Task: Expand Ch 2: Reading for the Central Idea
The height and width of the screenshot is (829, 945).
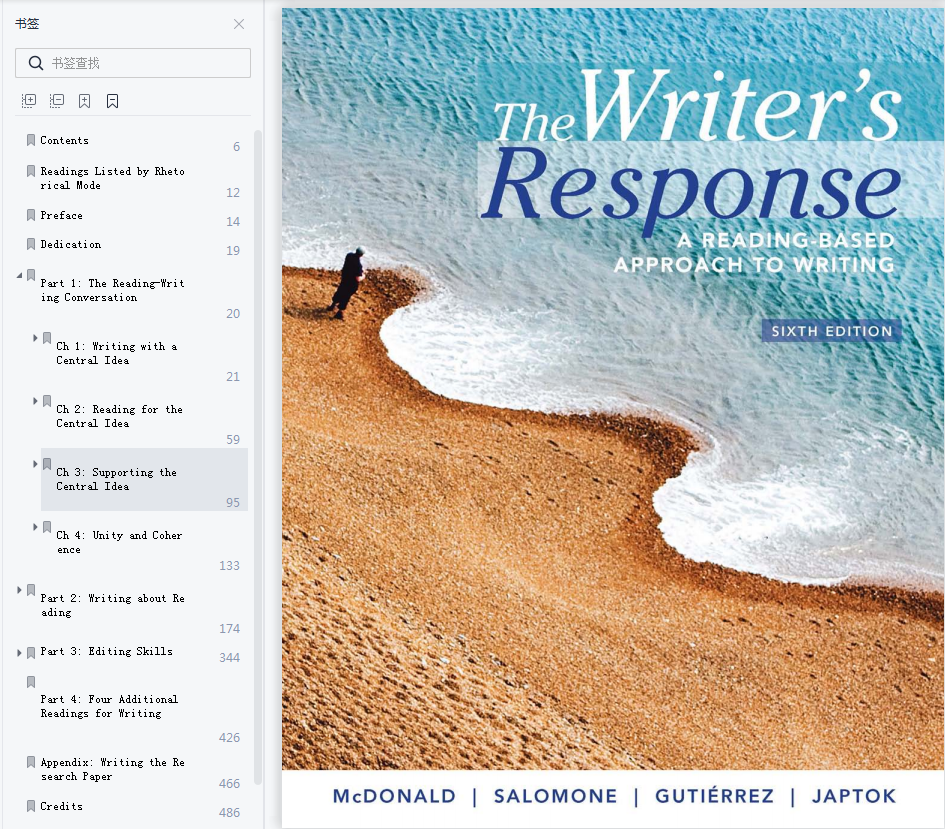Action: pyautogui.click(x=35, y=401)
